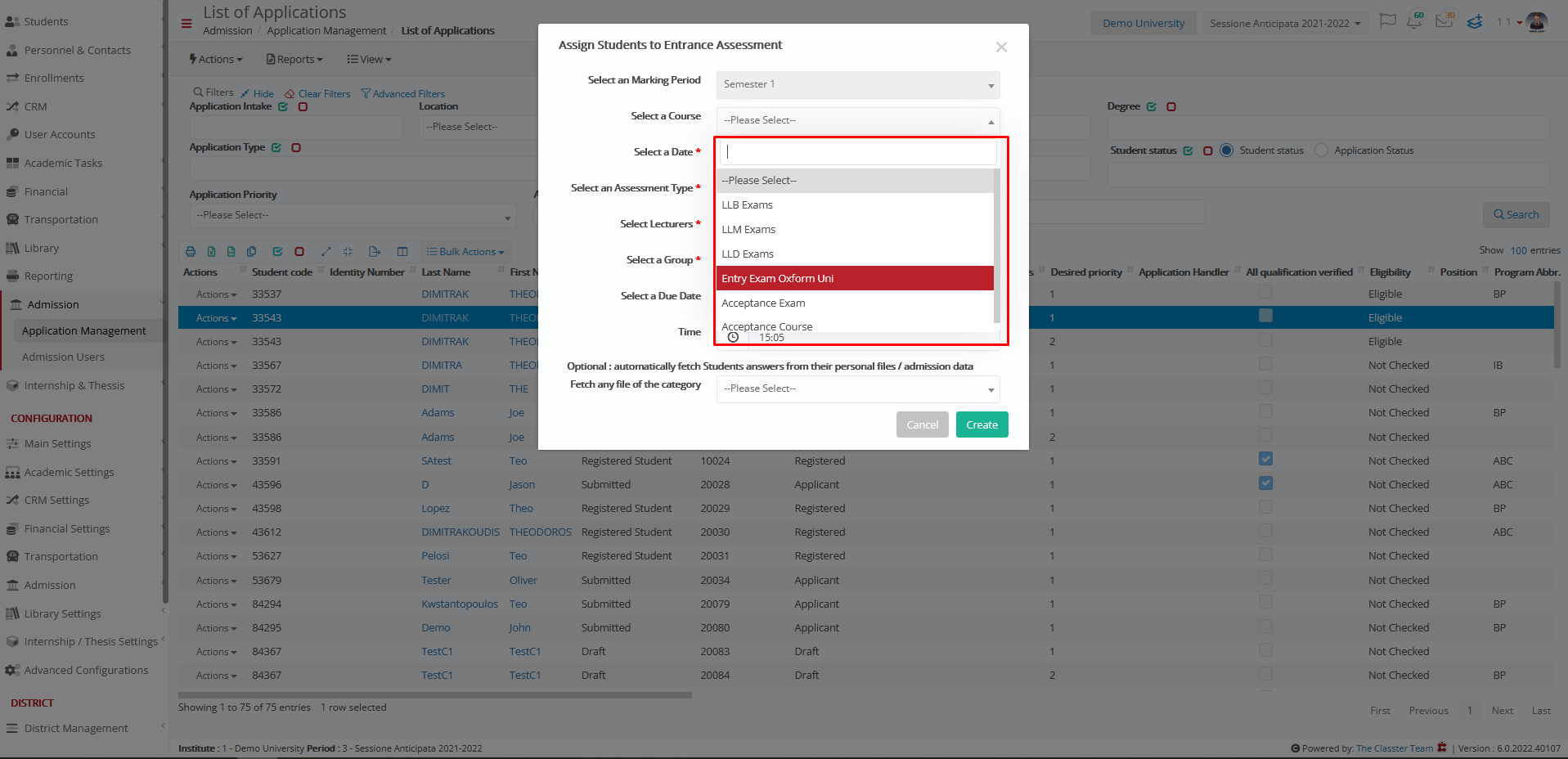Image resolution: width=1568 pixels, height=759 pixels.
Task: Open the Application Priority dropdown
Action: tap(353, 215)
